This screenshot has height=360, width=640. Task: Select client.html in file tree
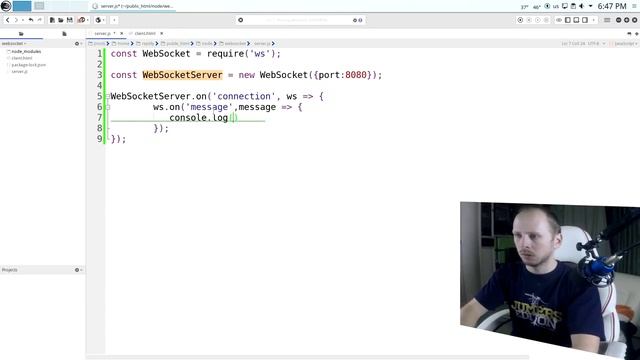pos(22,58)
